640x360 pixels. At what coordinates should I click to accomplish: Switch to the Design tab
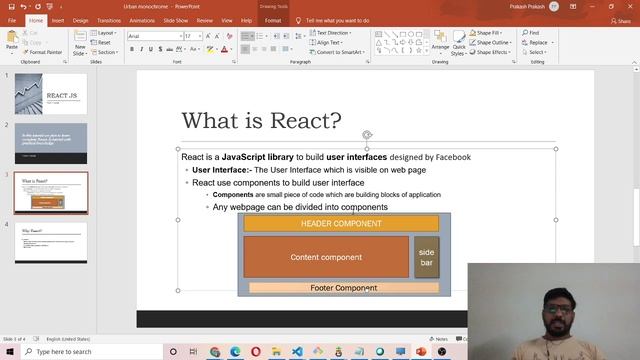coord(80,20)
